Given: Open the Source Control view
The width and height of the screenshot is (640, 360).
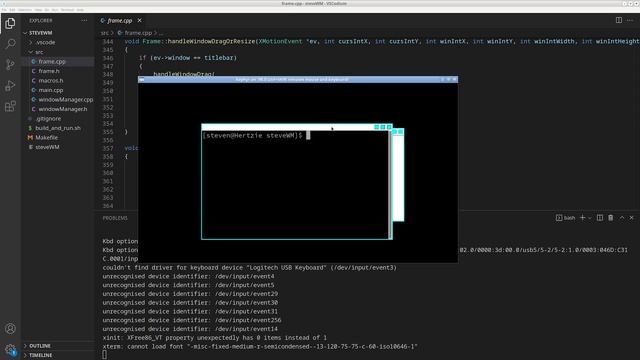Looking at the screenshot, I should 10,64.
